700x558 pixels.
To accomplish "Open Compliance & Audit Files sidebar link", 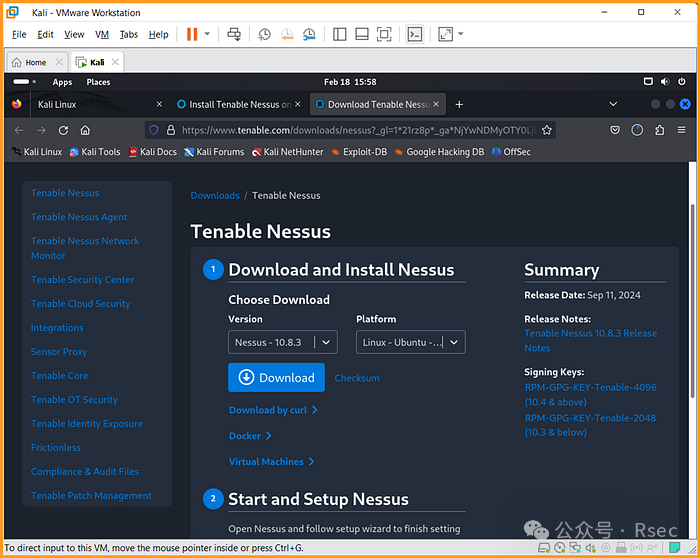I will point(85,472).
